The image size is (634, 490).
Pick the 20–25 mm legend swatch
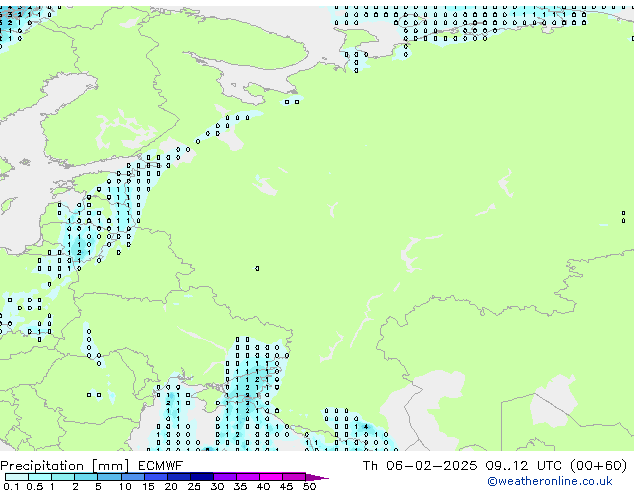pos(179,477)
